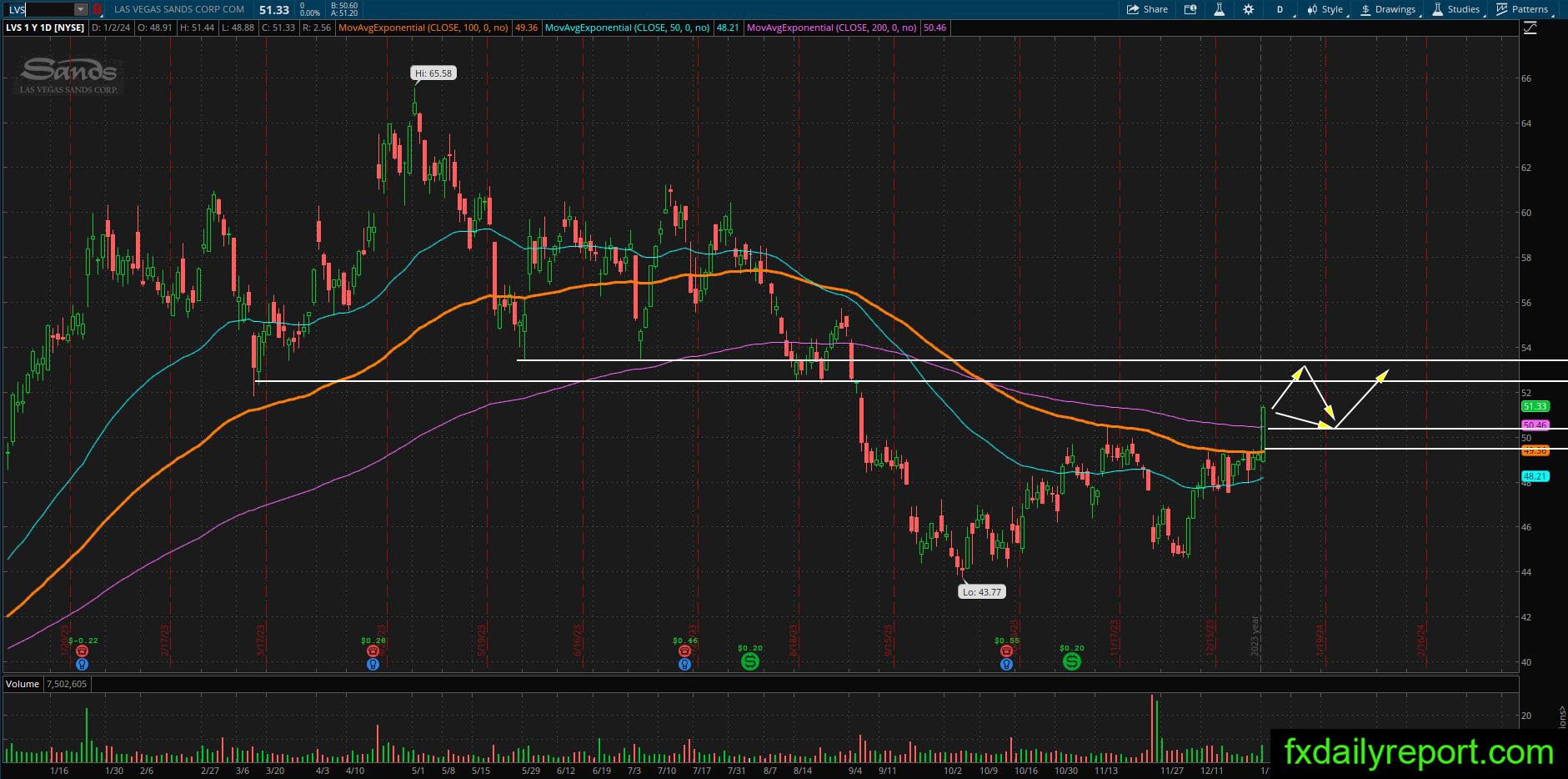Expand the Patterns menu
The image size is (1568, 779).
[1523, 9]
